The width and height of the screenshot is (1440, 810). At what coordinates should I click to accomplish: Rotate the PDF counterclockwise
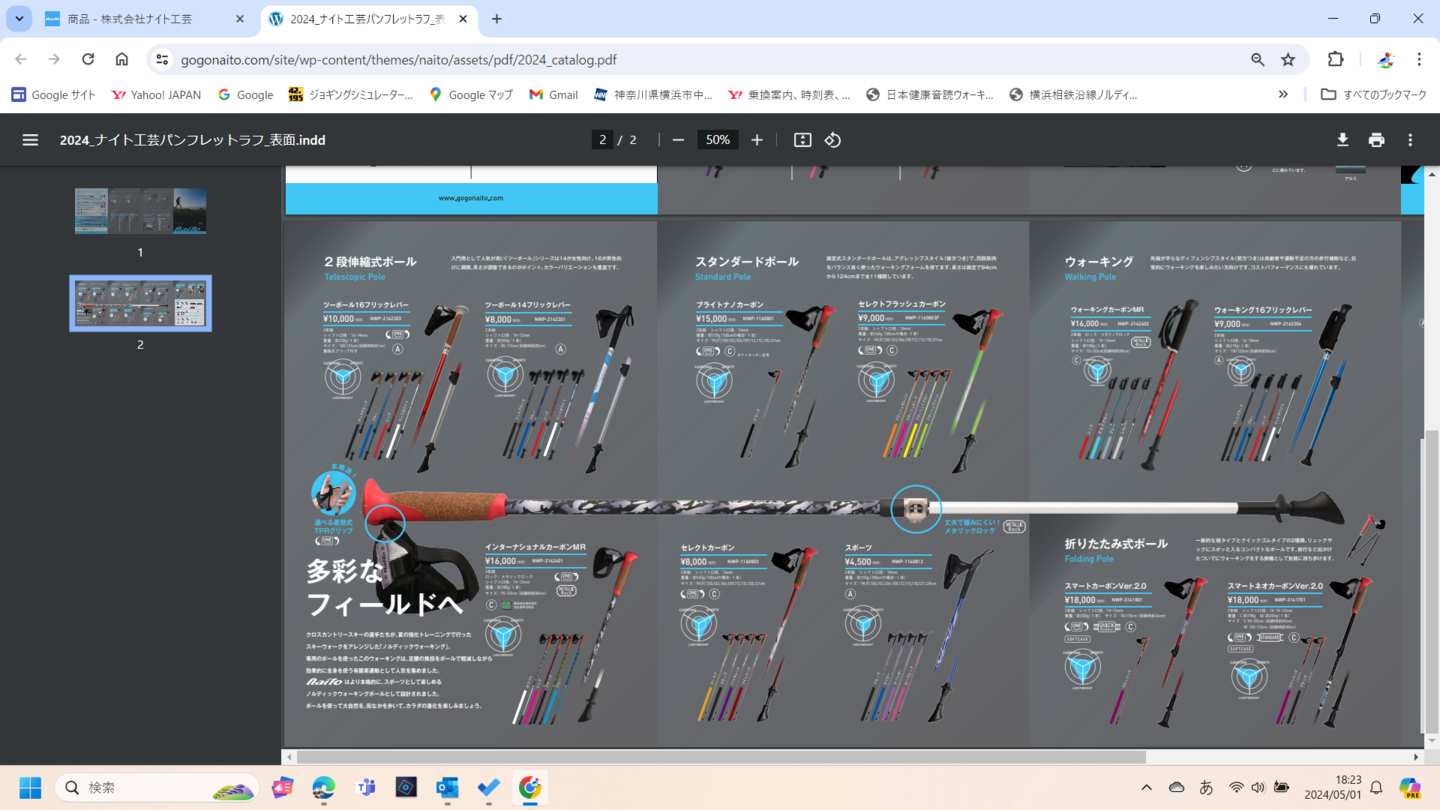click(833, 140)
